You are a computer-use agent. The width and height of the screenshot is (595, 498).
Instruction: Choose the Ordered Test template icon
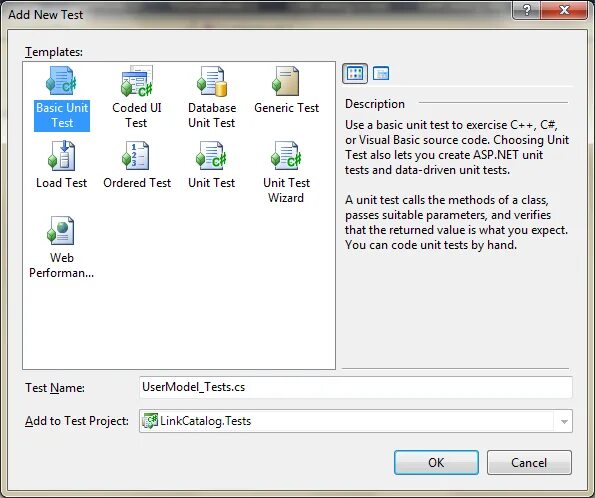click(135, 155)
